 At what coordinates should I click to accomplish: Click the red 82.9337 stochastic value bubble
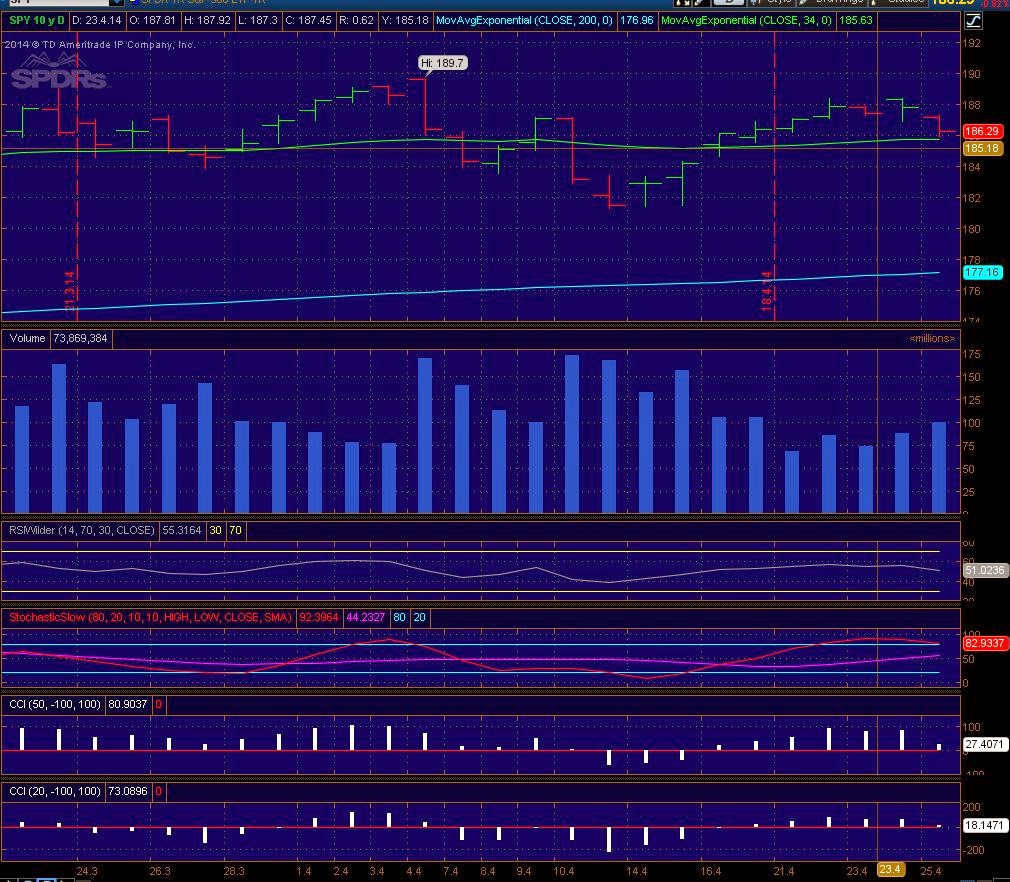[x=984, y=643]
